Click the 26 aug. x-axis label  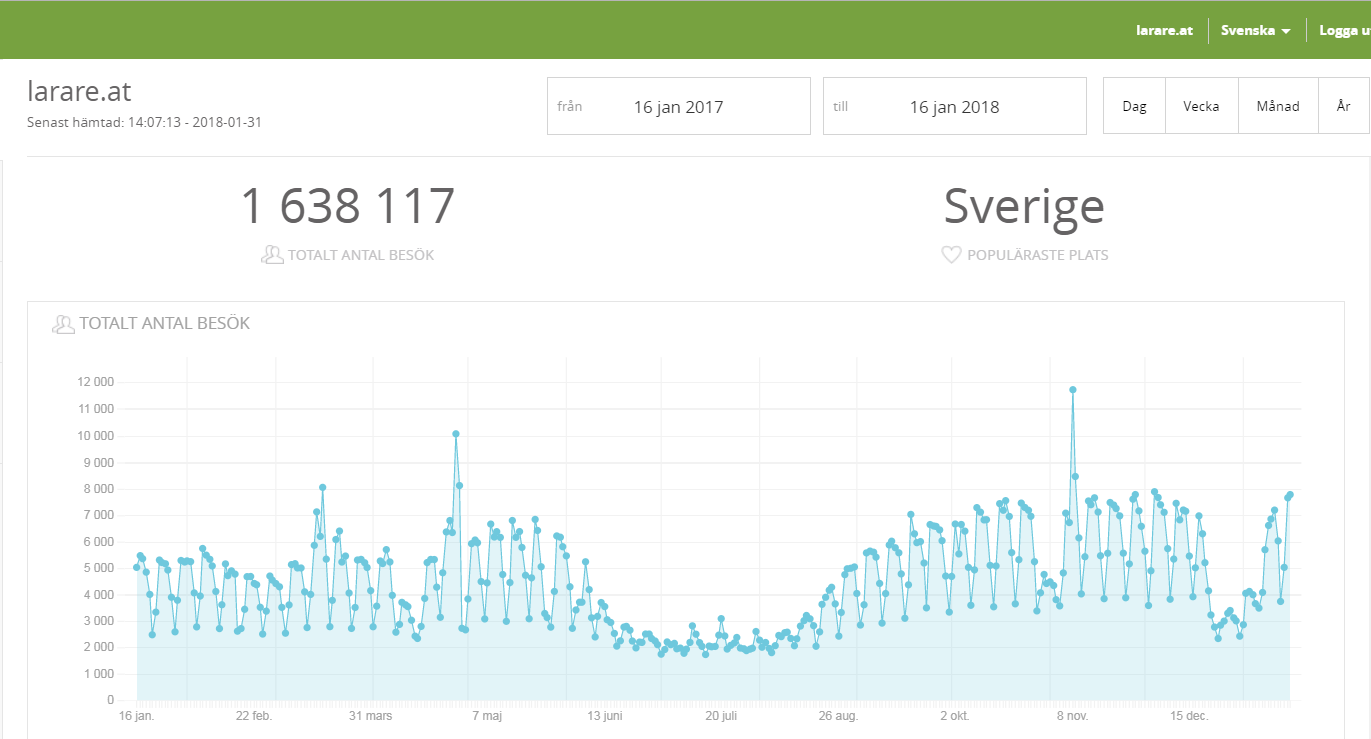tap(838, 716)
